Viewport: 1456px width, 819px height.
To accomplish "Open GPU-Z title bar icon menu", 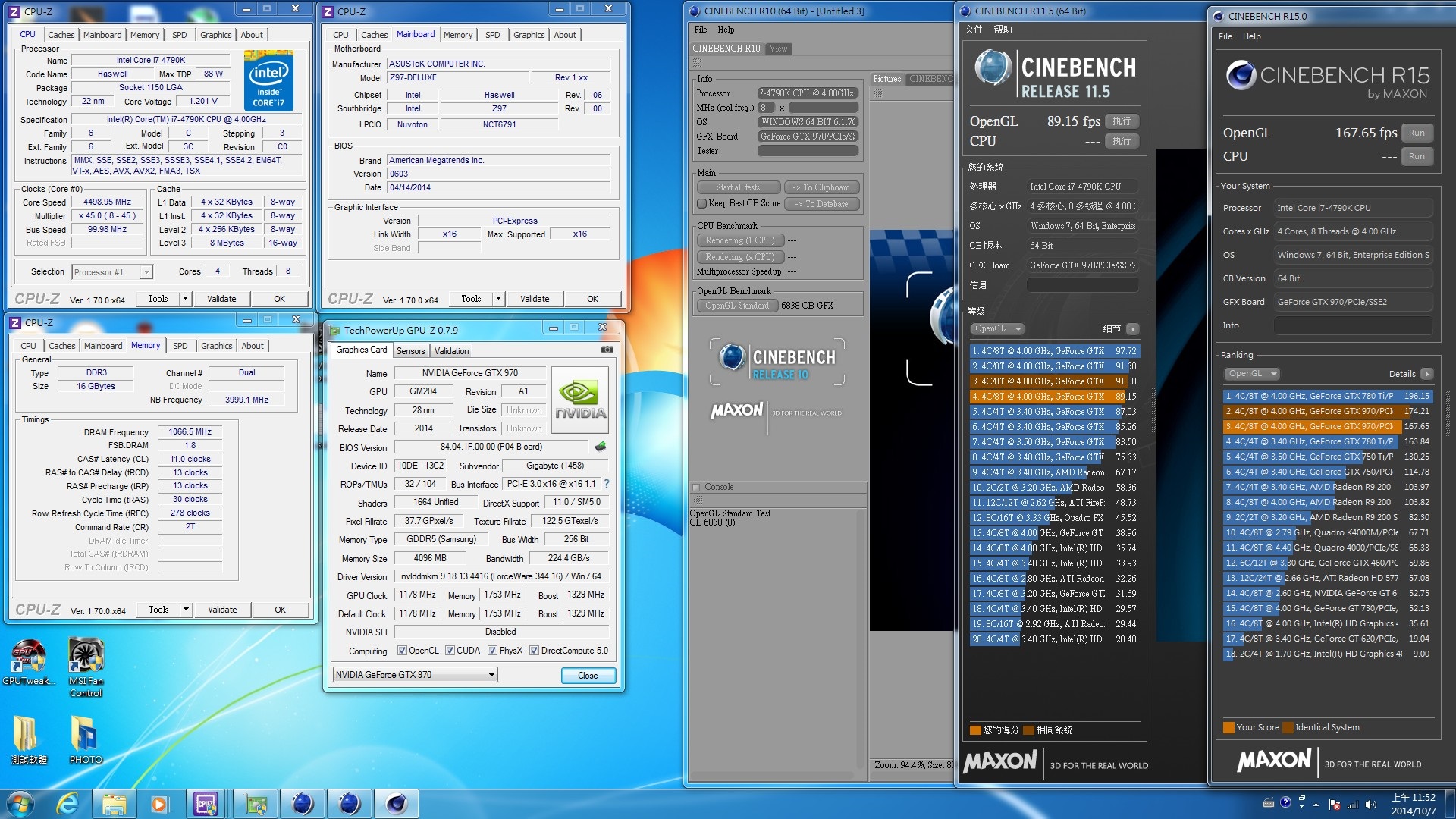I will point(335,330).
